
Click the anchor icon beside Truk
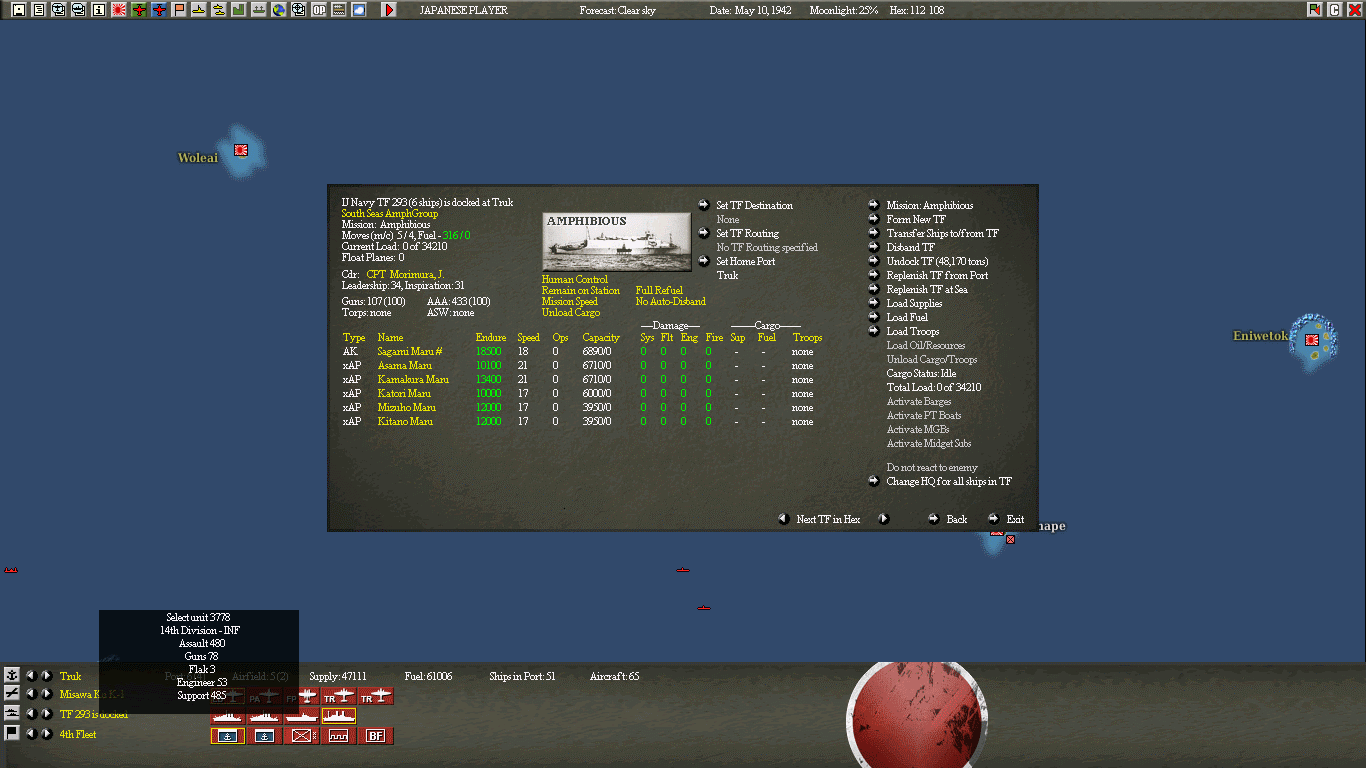[12, 676]
